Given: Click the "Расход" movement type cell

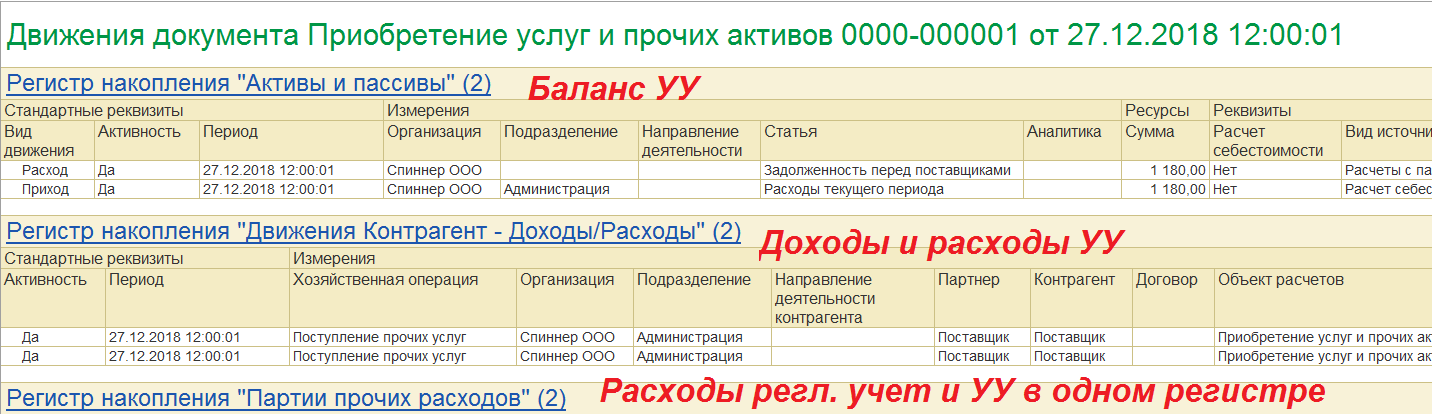Looking at the screenshot, I should [46, 170].
